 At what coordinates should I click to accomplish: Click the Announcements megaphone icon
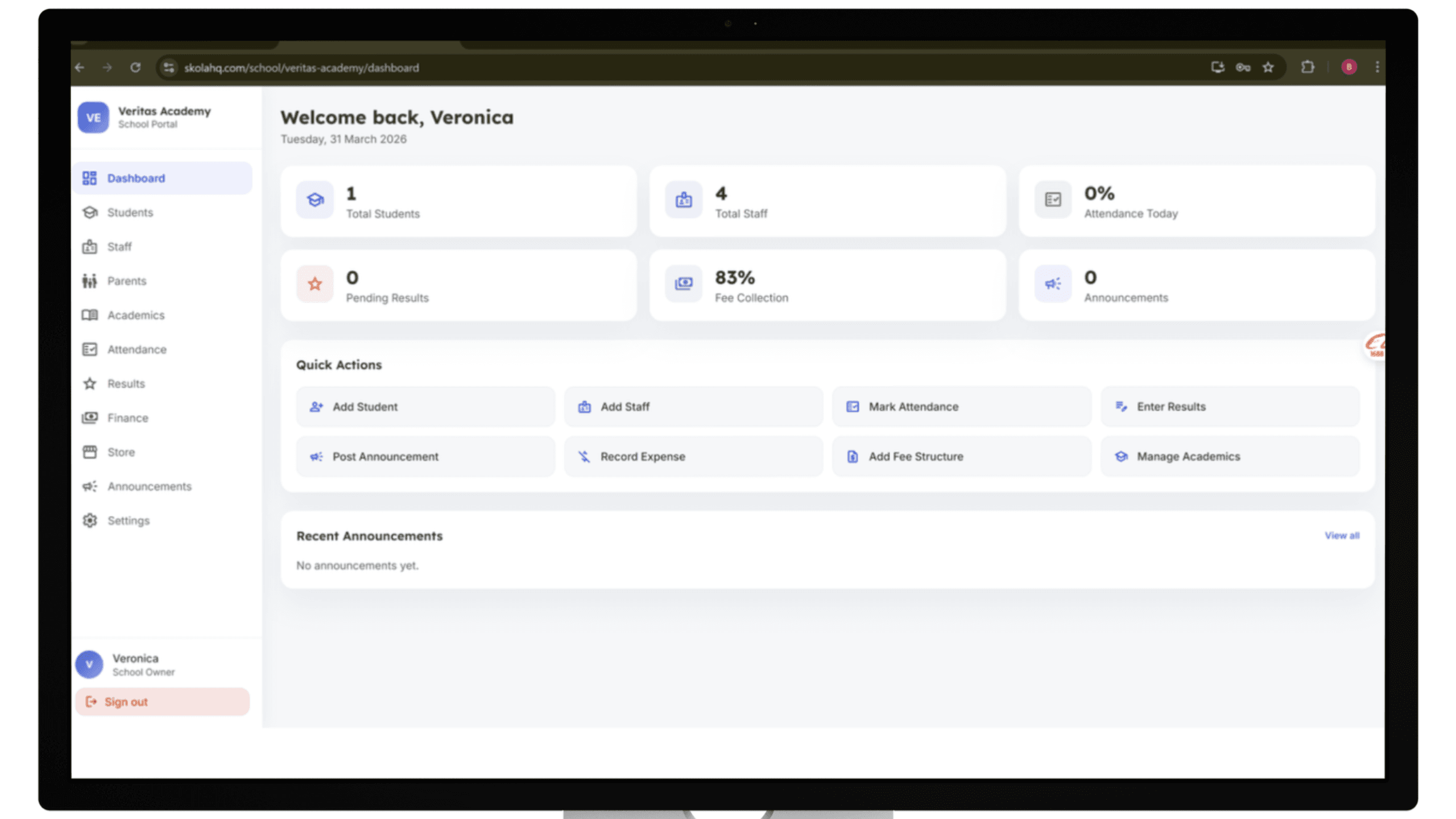click(90, 486)
